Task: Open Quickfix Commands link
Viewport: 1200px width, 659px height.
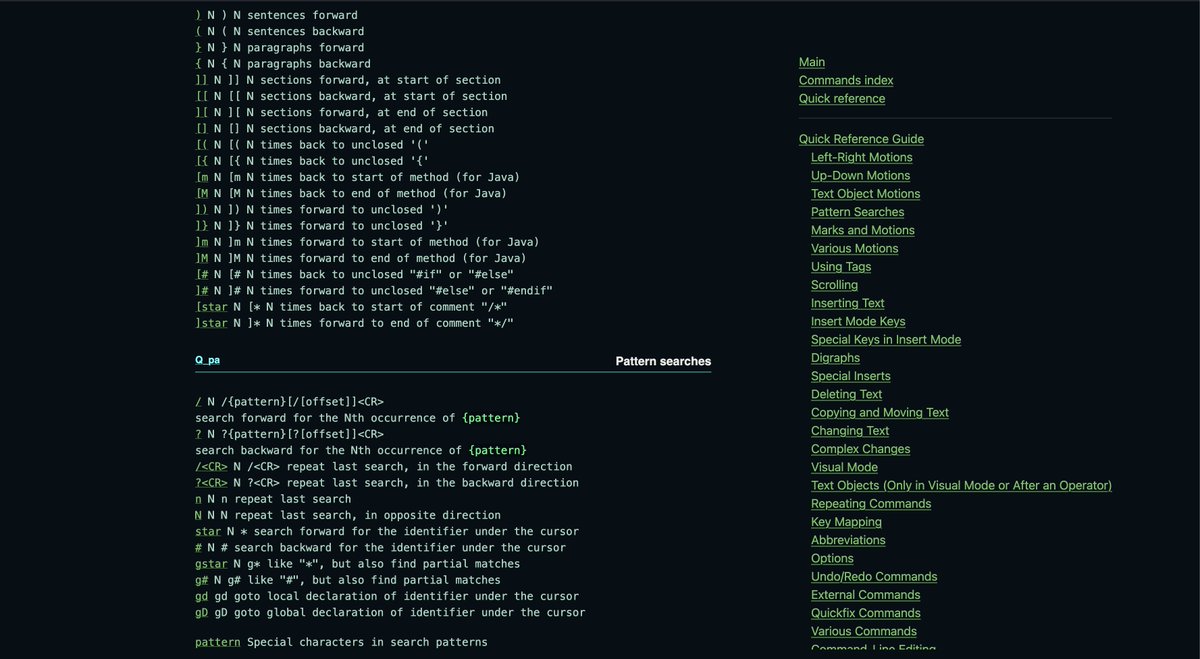Action: (866, 613)
